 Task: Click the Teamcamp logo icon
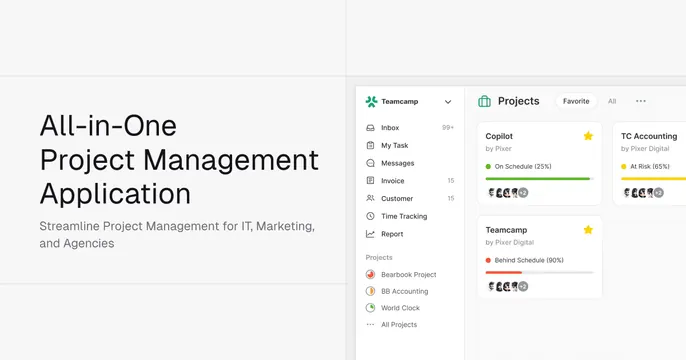tap(371, 101)
